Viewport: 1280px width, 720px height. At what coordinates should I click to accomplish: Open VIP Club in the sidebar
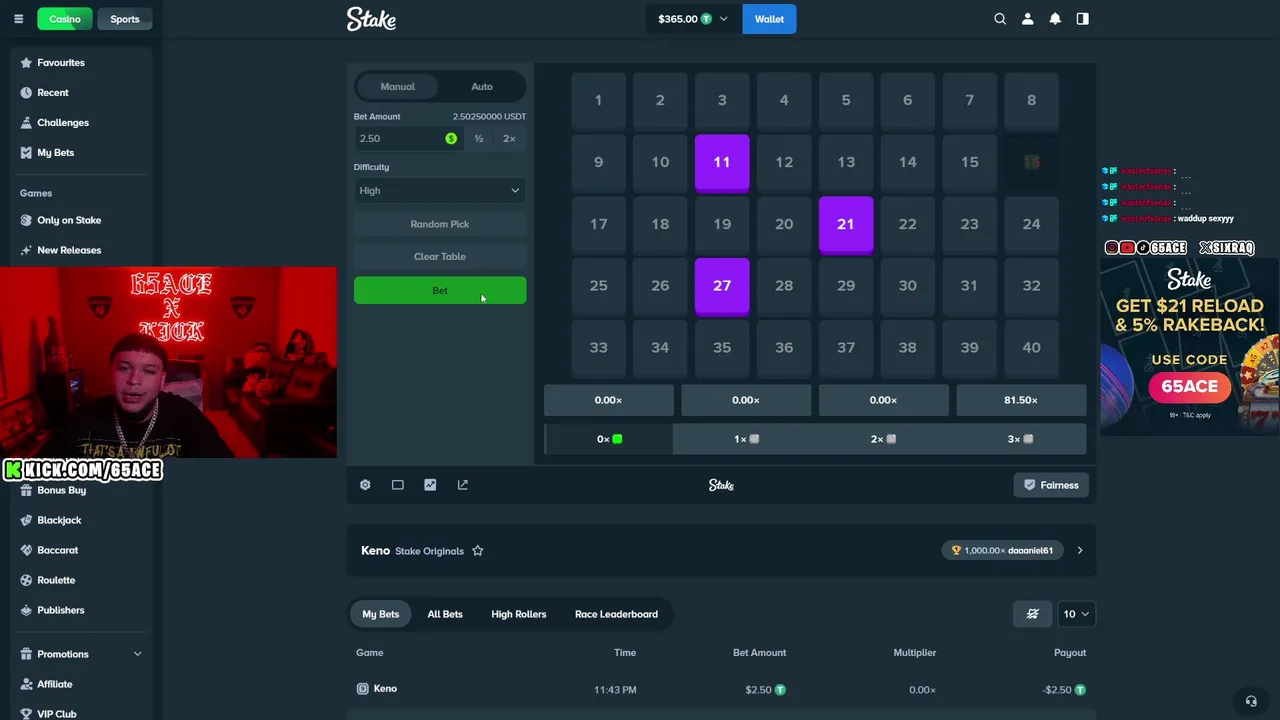(57, 714)
